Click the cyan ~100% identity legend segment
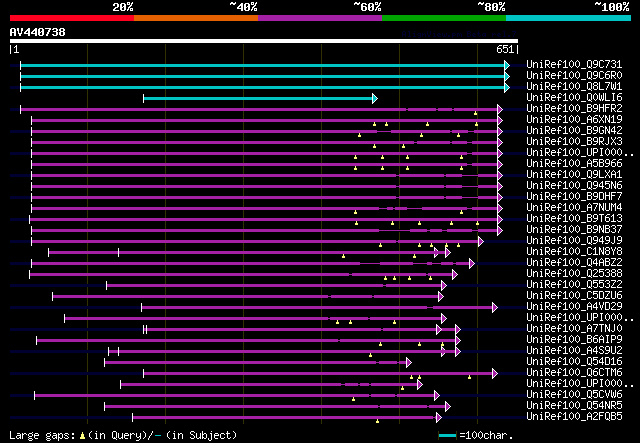The height and width of the screenshot is (443, 640). 569,18
